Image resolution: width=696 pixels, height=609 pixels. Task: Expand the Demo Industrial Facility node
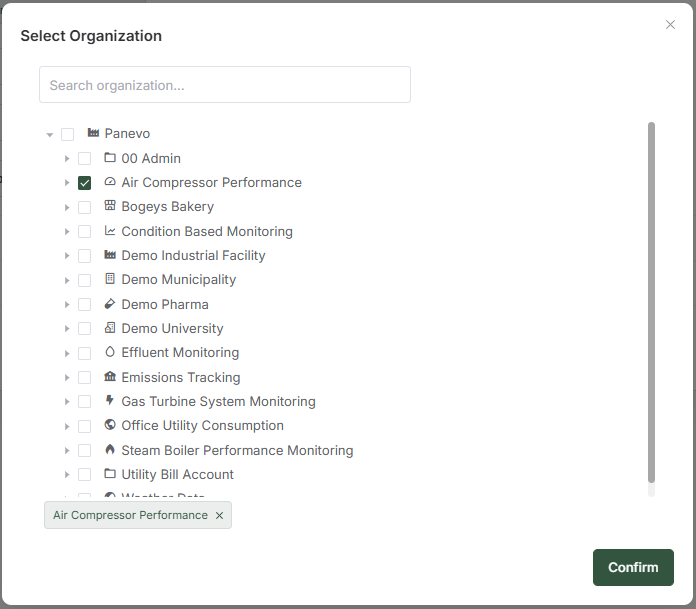pyautogui.click(x=67, y=256)
